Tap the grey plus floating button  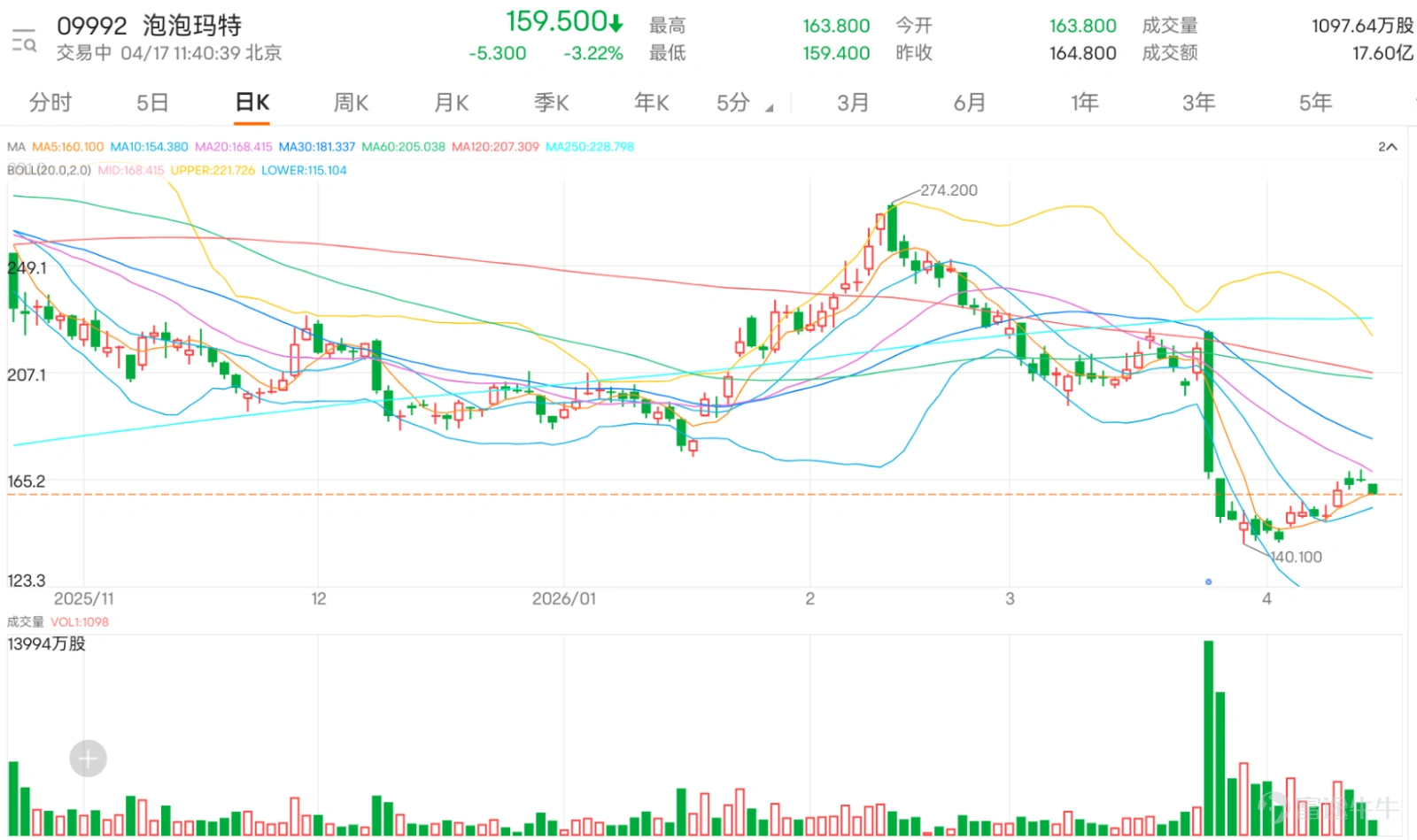(88, 759)
